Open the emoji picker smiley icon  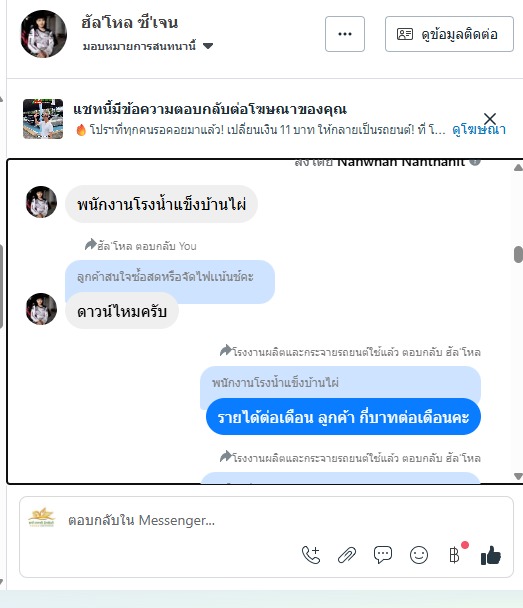tap(419, 555)
